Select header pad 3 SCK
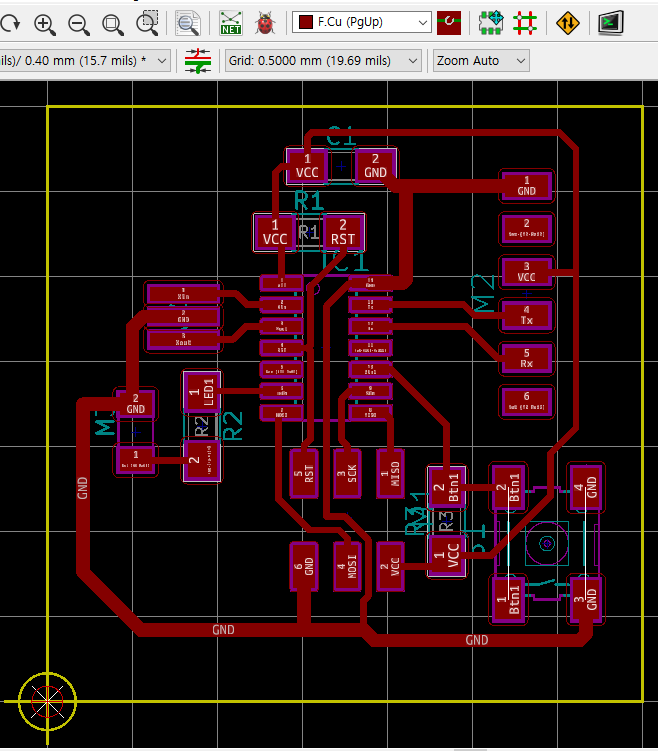This screenshot has height=751, width=658. 347,473
